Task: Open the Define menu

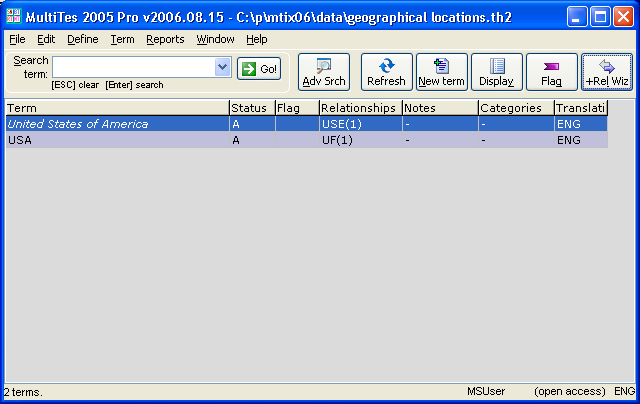Action: [83, 39]
